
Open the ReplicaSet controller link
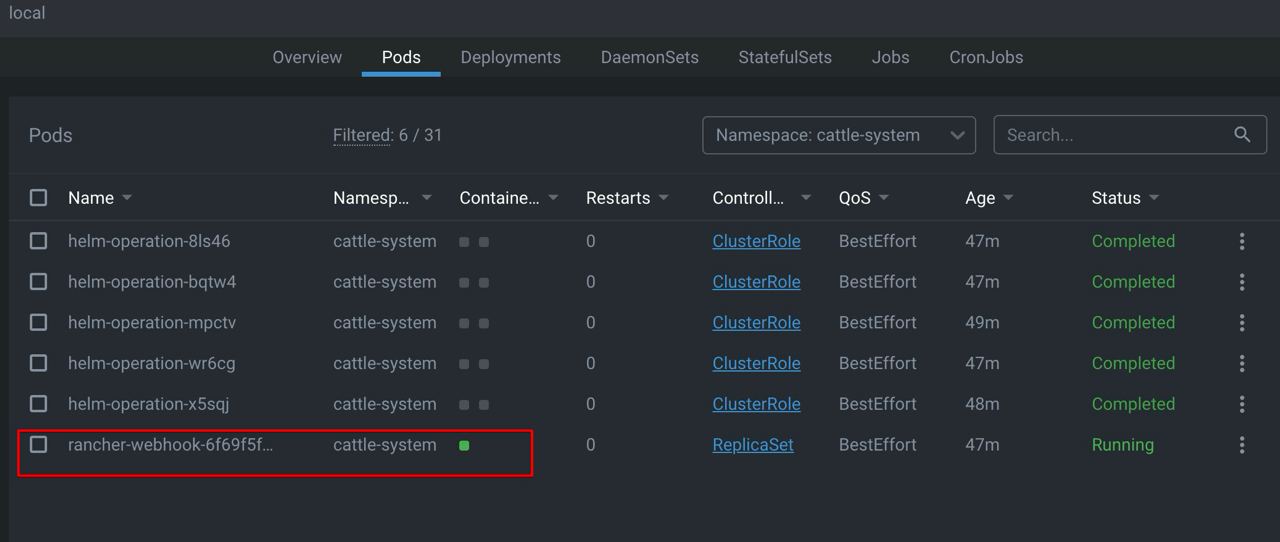tap(753, 445)
